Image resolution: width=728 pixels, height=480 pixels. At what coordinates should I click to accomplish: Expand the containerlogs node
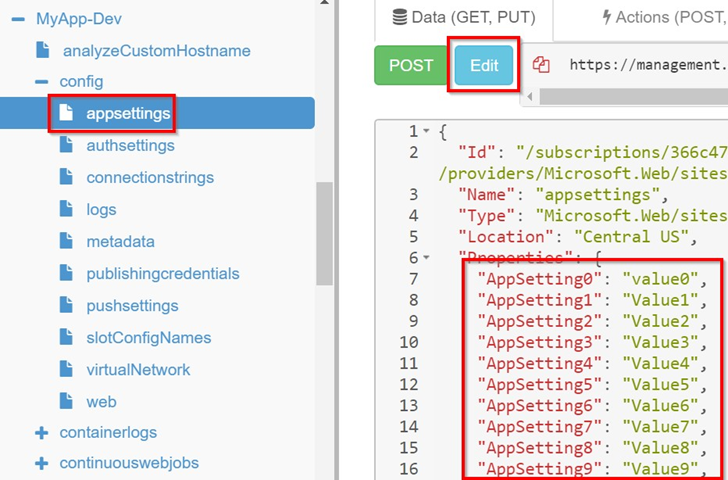pos(41,434)
